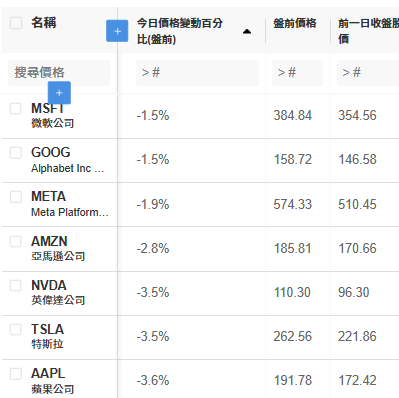Tick the AMZN row checkbox

[16, 241]
